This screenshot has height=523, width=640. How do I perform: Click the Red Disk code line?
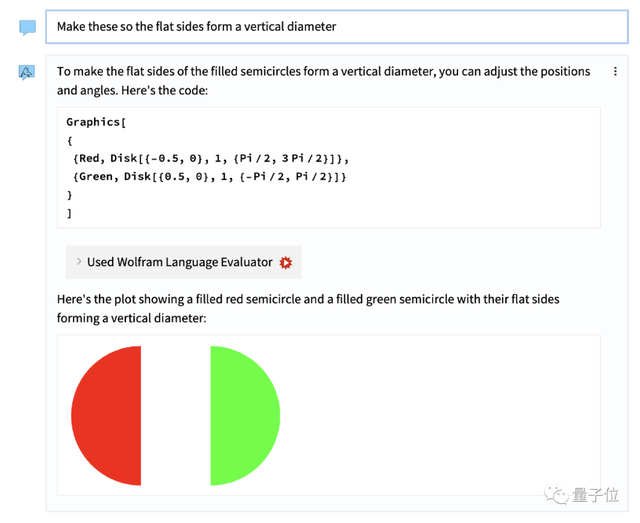coord(210,158)
